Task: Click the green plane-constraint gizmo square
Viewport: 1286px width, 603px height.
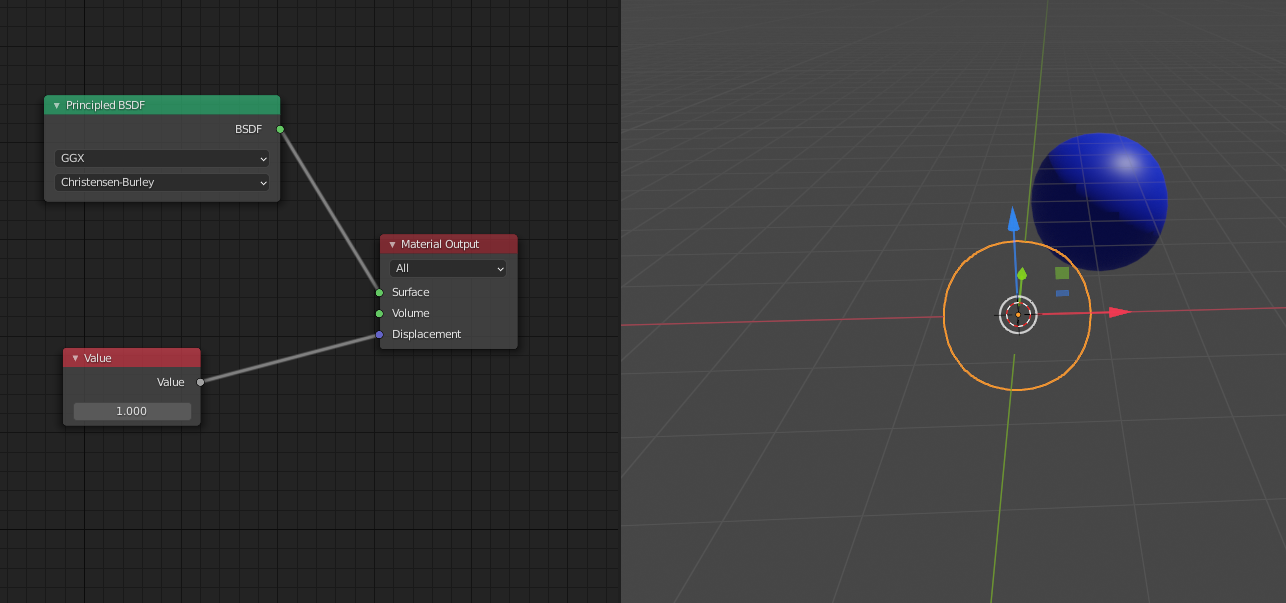Action: 1062,273
